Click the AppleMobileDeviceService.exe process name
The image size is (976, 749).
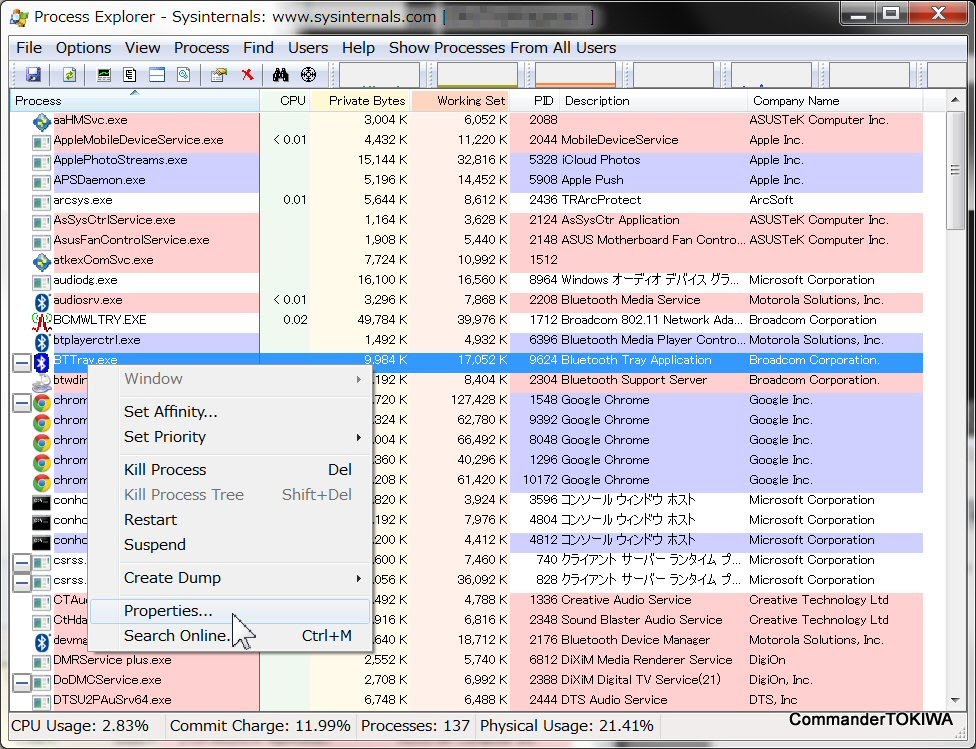tap(138, 140)
